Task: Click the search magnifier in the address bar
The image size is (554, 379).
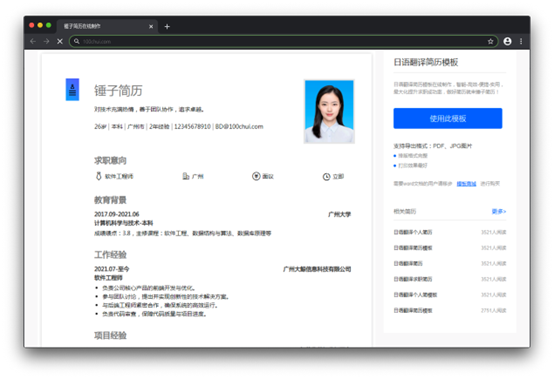Action: click(77, 41)
